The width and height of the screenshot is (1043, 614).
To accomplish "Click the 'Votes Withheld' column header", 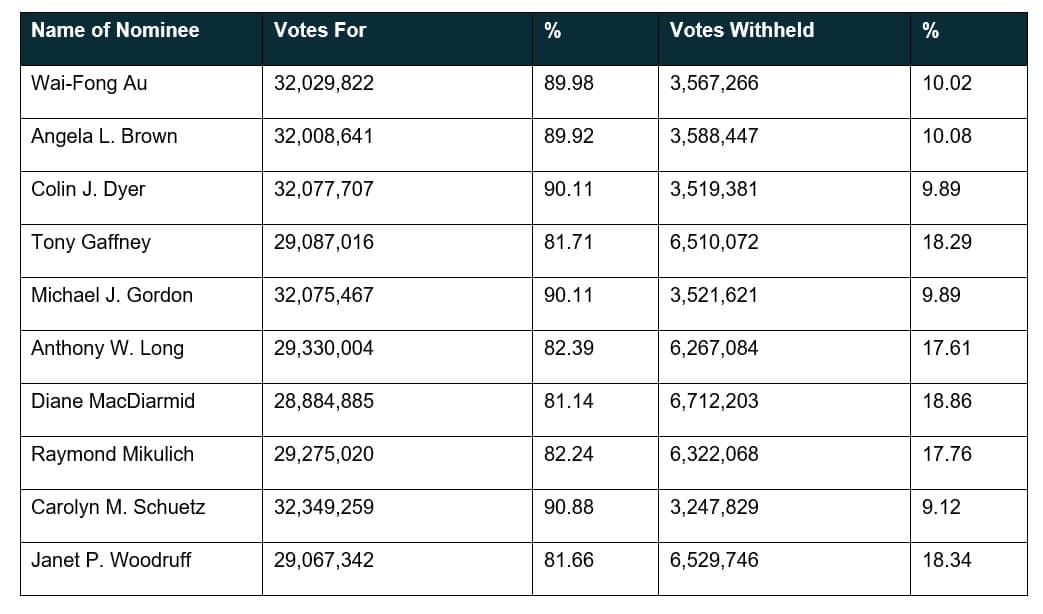I will click(x=742, y=31).
